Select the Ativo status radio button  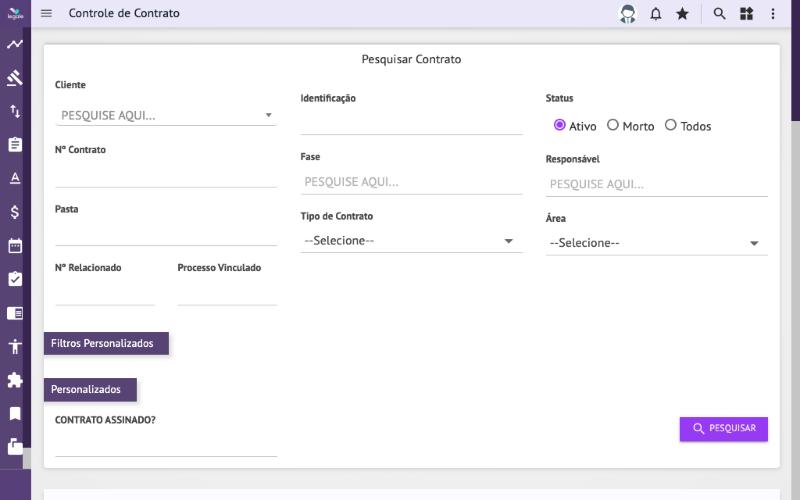tap(560, 125)
